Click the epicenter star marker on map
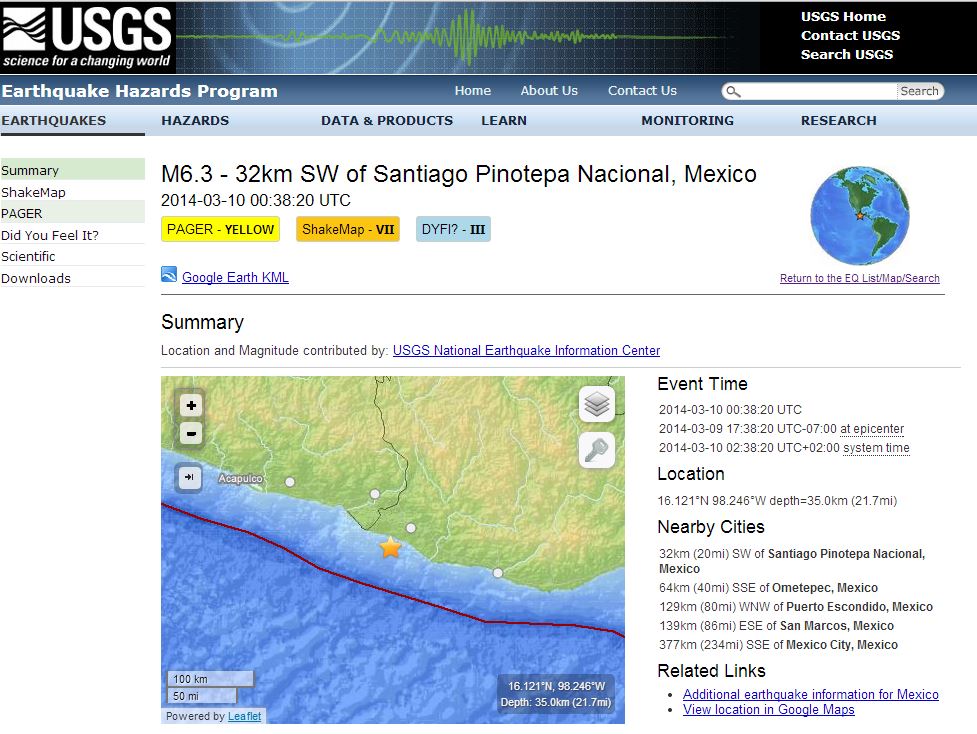The image size is (977, 734). click(x=390, y=548)
